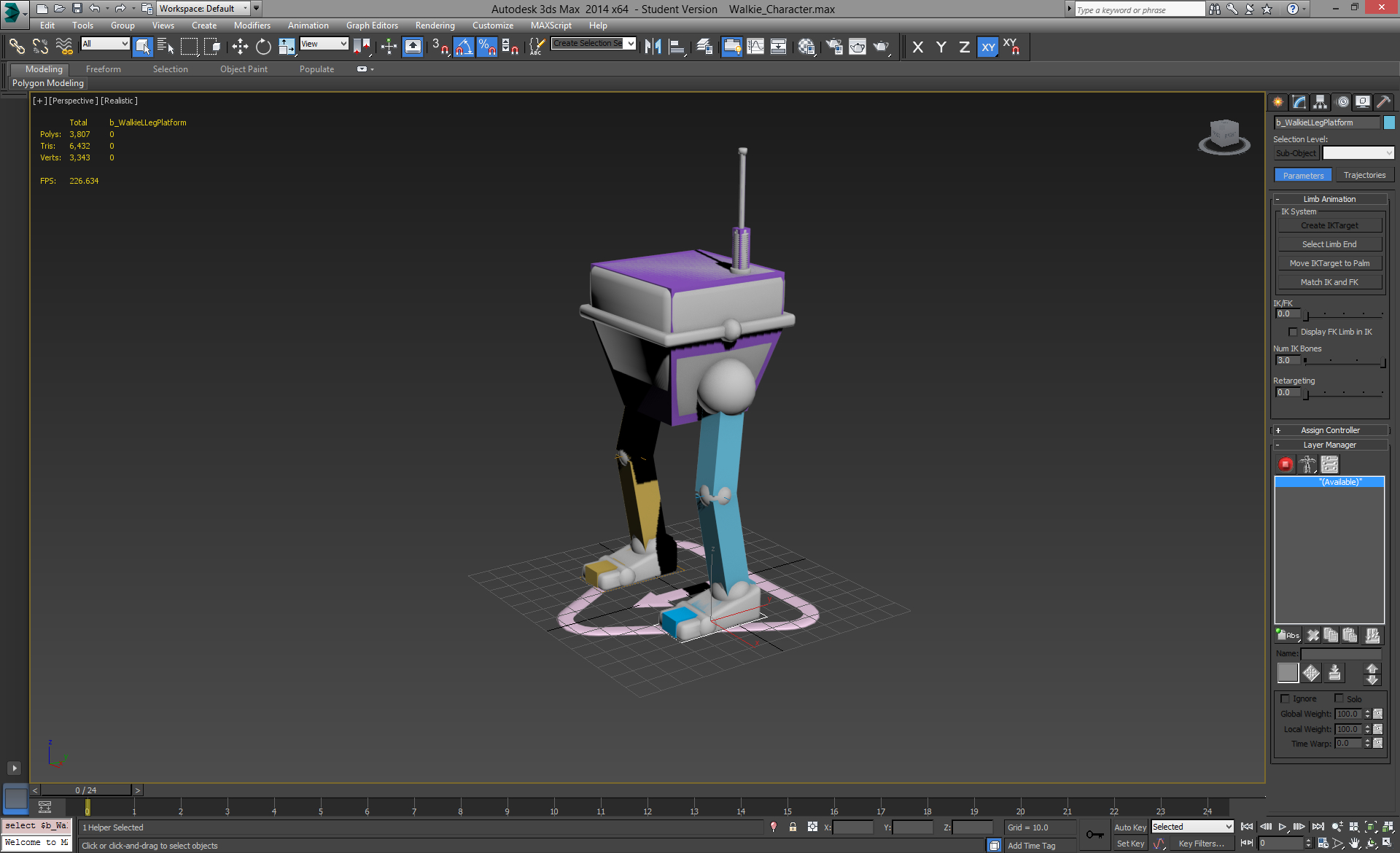The image size is (1400, 853).
Task: Select the XY plane constraint button
Action: click(x=988, y=47)
